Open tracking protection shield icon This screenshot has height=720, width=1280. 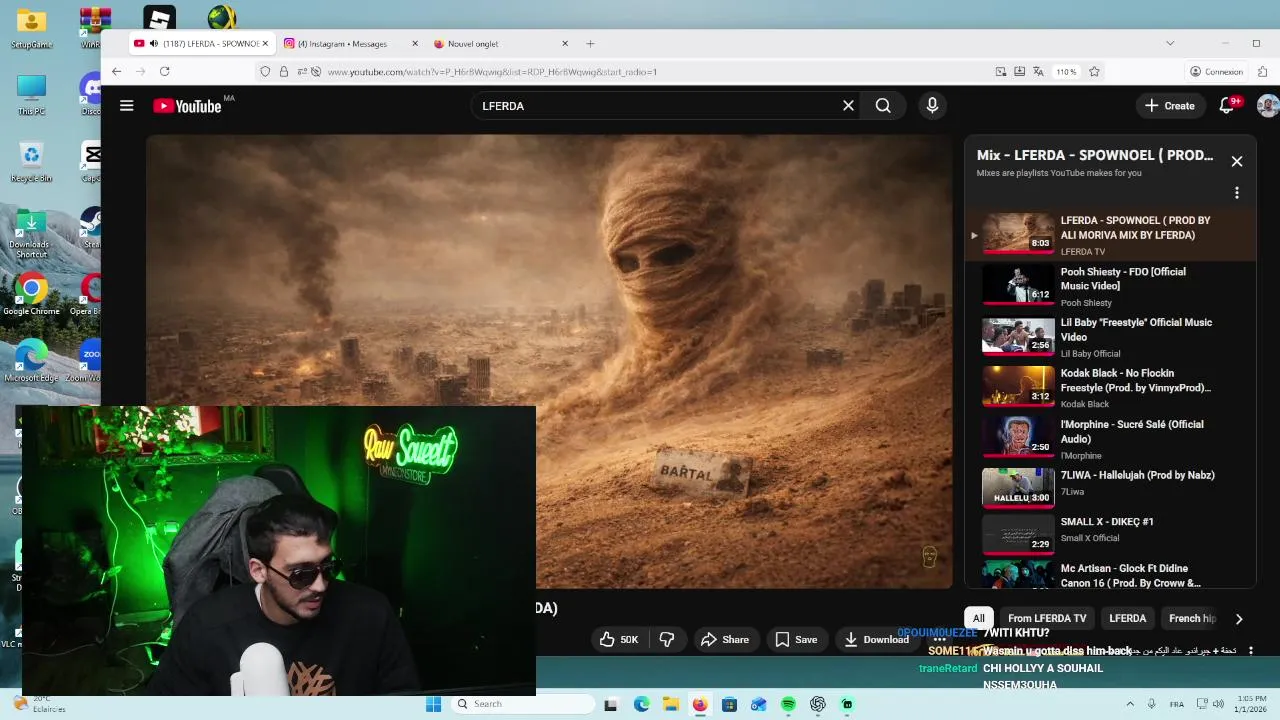[265, 71]
